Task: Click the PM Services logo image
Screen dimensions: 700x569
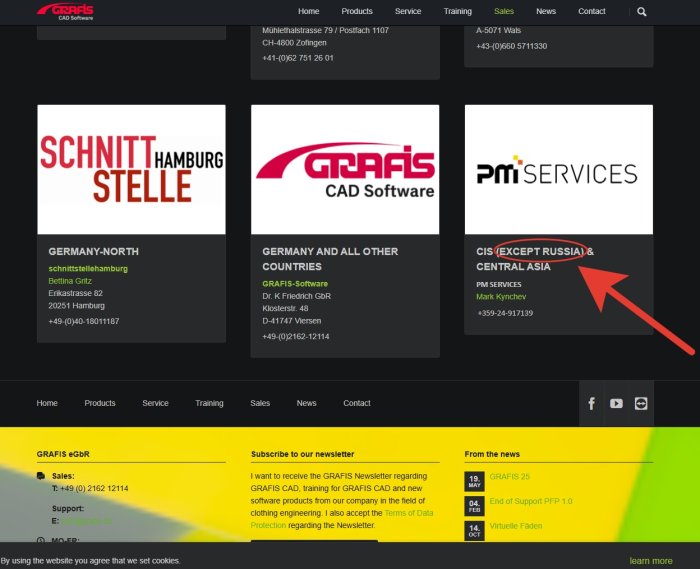Action: [x=558, y=170]
